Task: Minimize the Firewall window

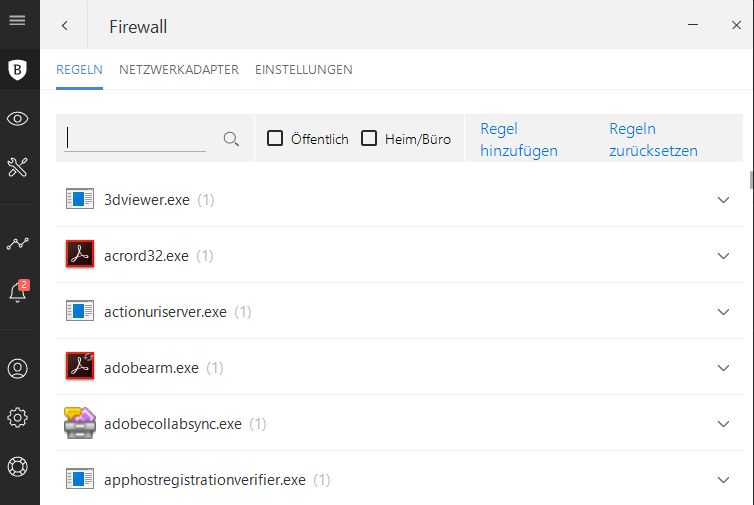Action: click(693, 25)
